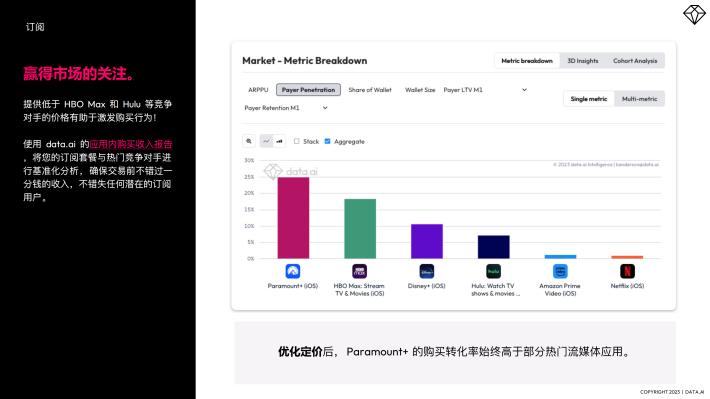Screen dimensions: 710x399
Task: Click the magnifier zoom icon
Action: 249,141
